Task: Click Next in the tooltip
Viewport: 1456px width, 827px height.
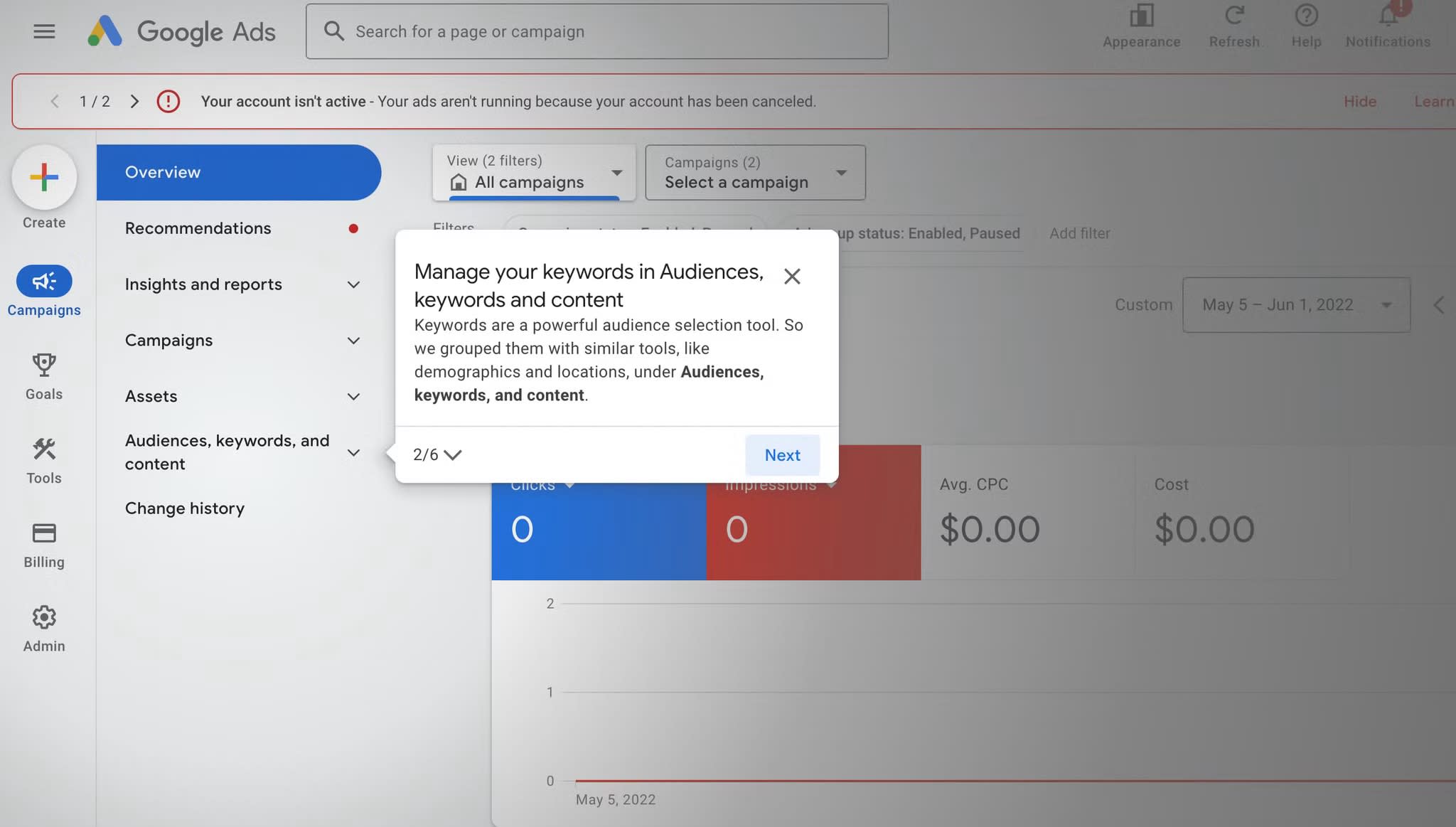Action: point(782,455)
